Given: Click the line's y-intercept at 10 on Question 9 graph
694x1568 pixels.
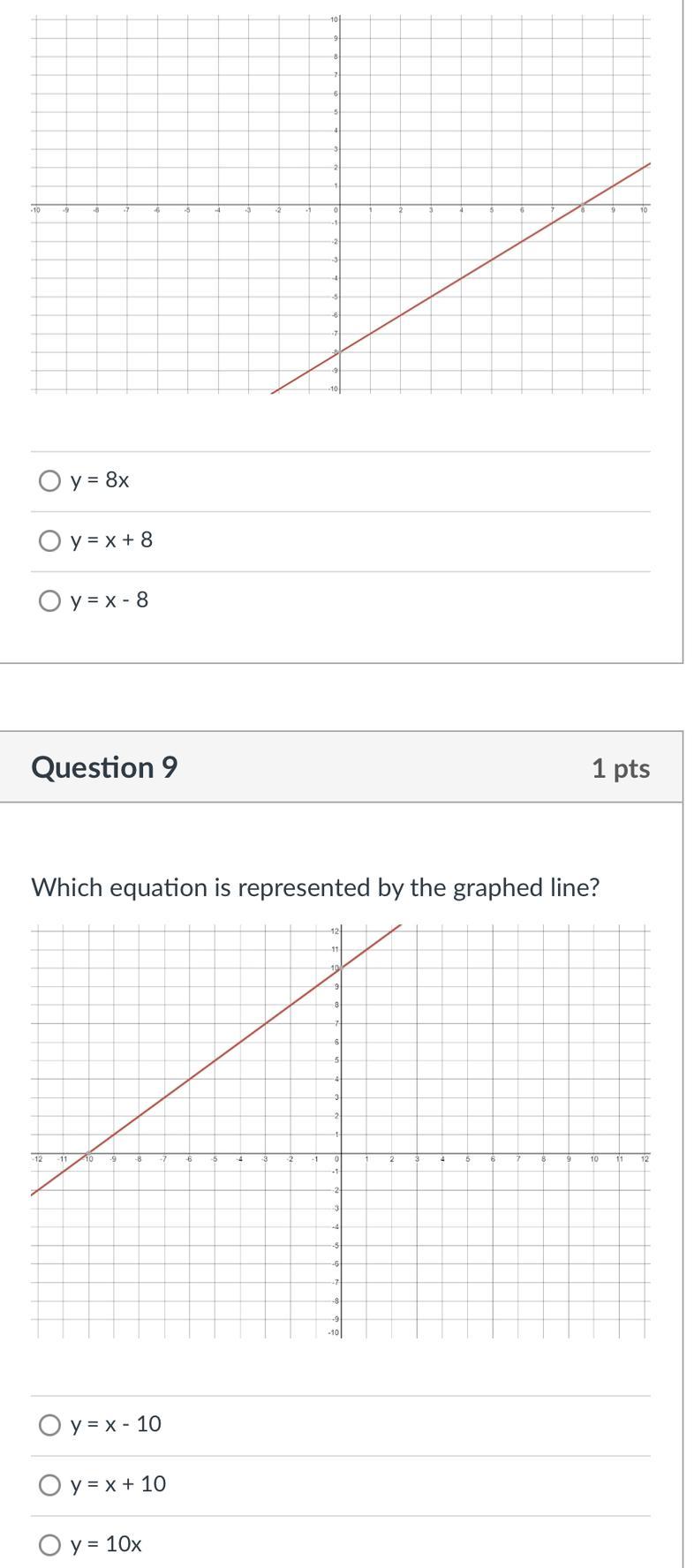Looking at the screenshot, I should (341, 969).
